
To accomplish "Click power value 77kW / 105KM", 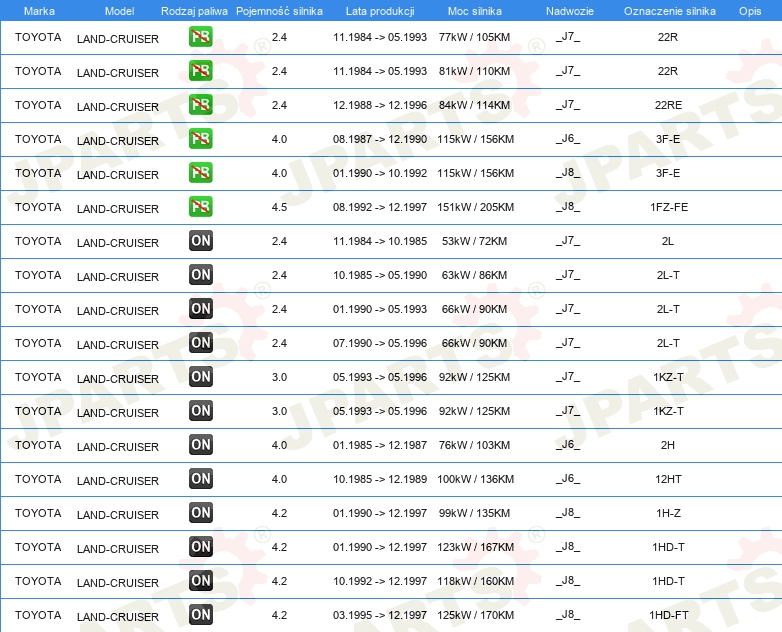I will pos(474,37).
